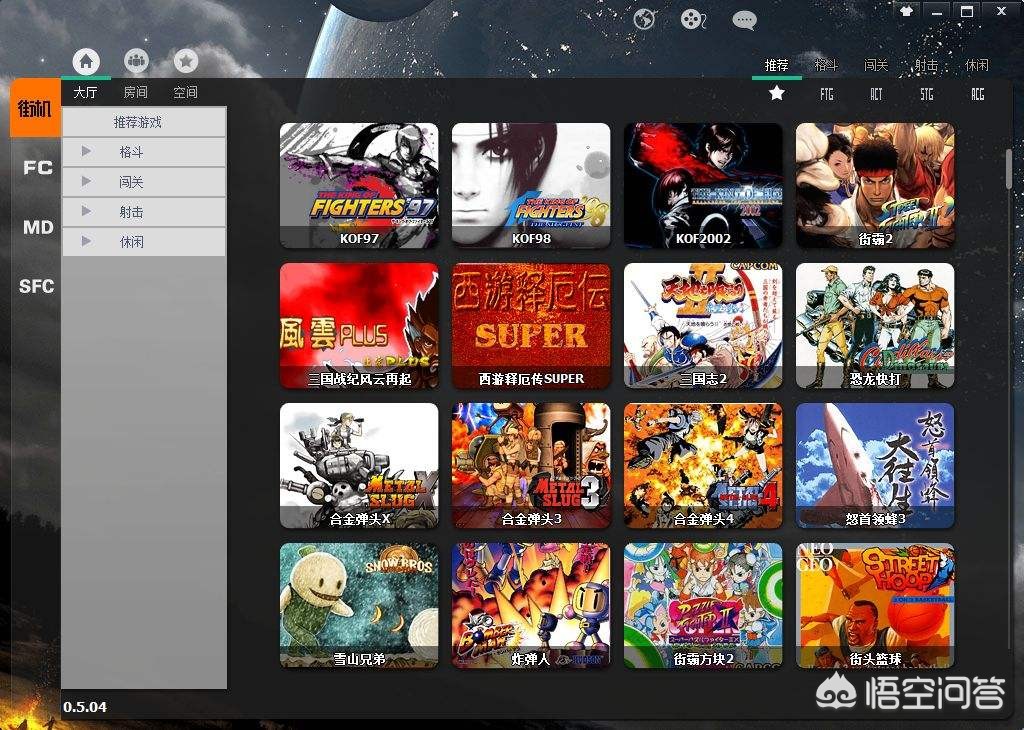Open the rooms (房间) group icon

coord(136,61)
